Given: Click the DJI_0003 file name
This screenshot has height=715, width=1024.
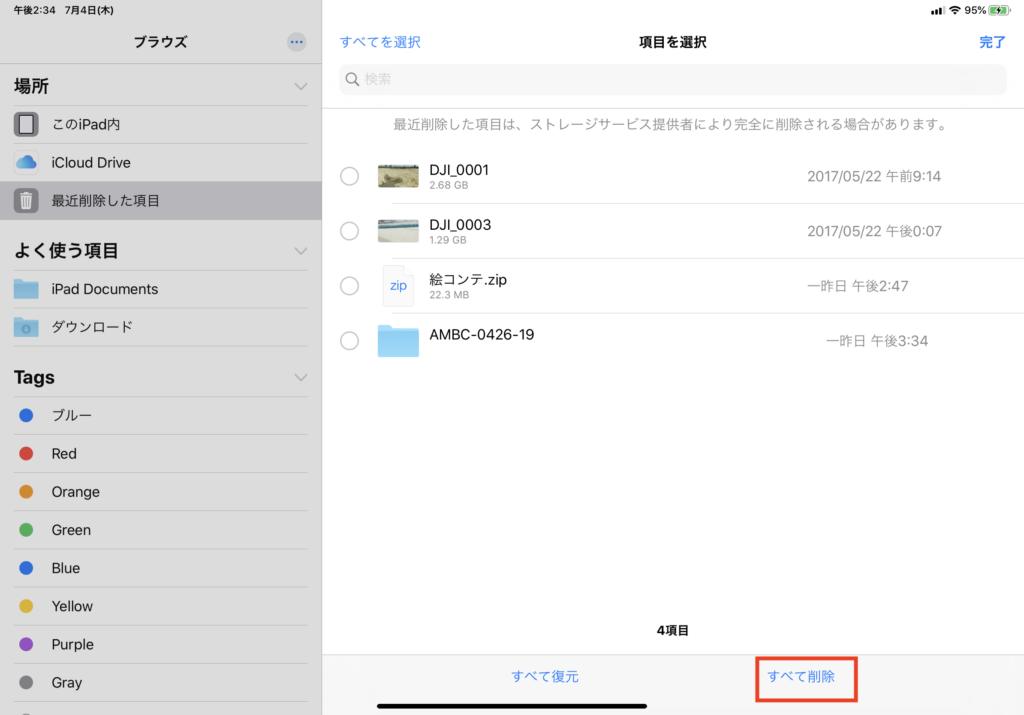Looking at the screenshot, I should click(460, 225).
